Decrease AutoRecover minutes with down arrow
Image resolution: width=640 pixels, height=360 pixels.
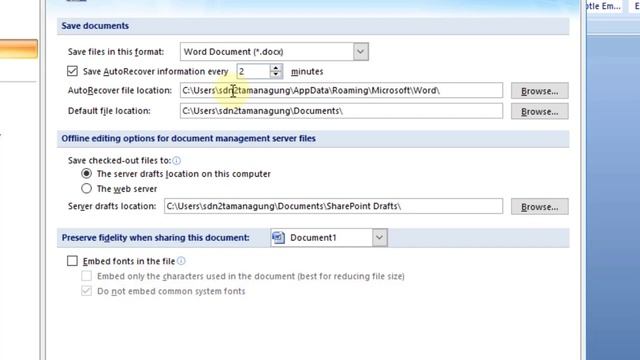(276, 75)
